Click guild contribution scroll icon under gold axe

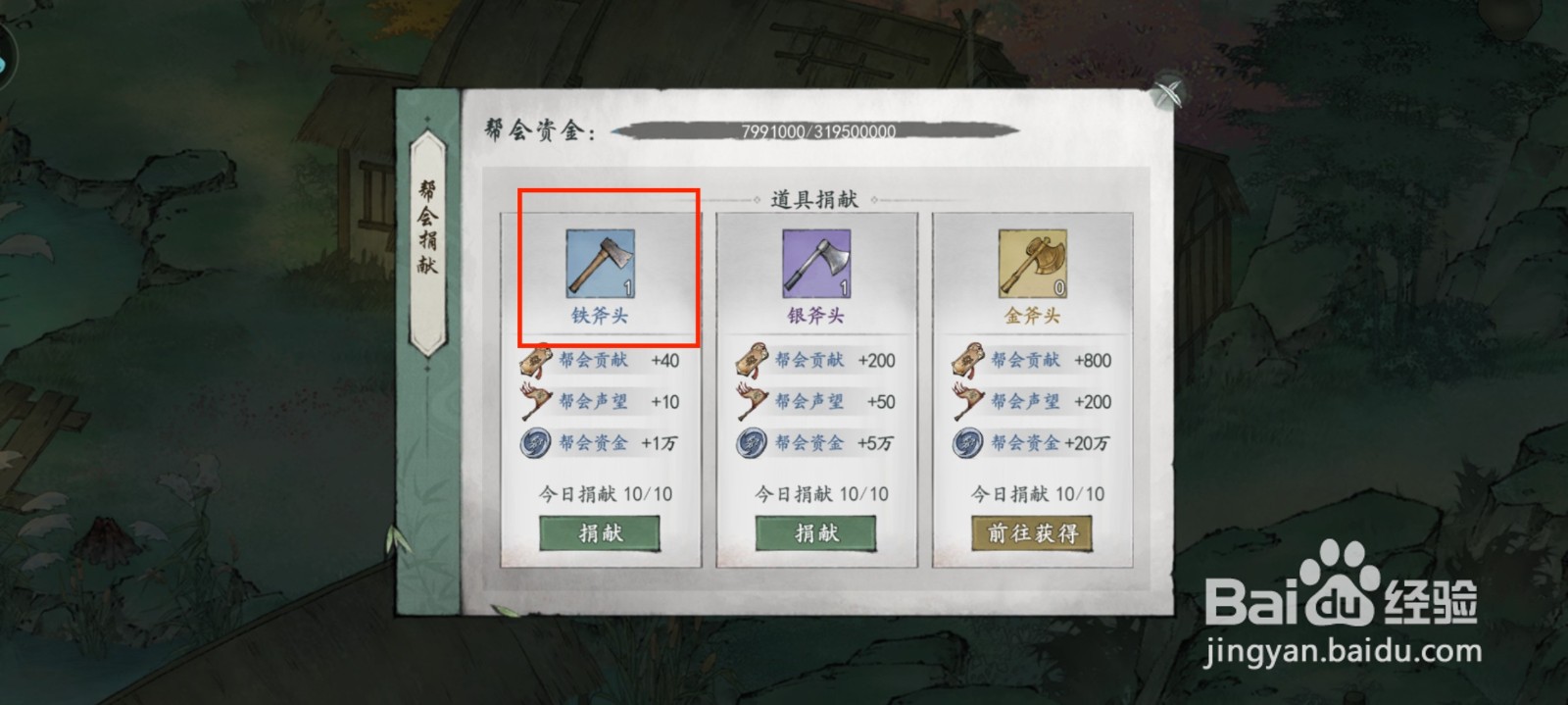pos(967,361)
